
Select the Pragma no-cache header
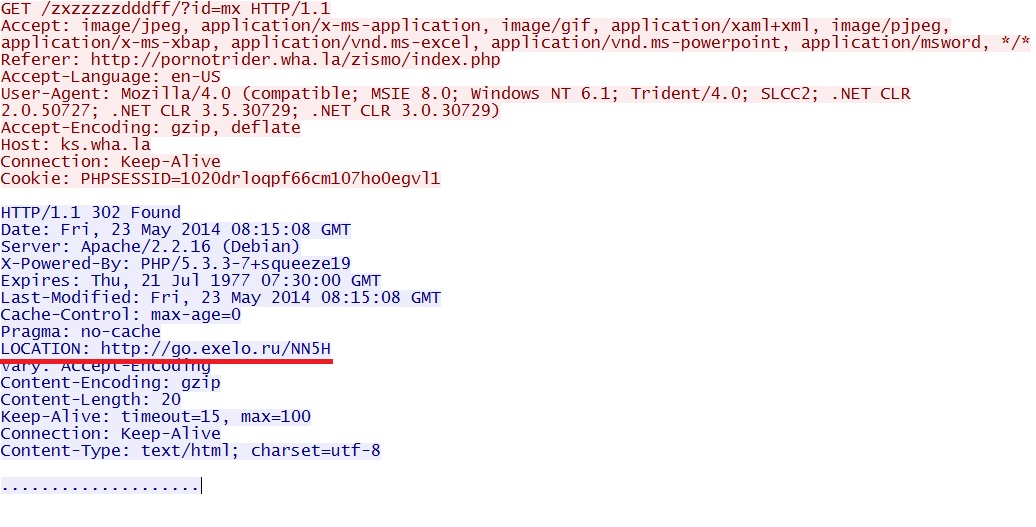(80, 331)
